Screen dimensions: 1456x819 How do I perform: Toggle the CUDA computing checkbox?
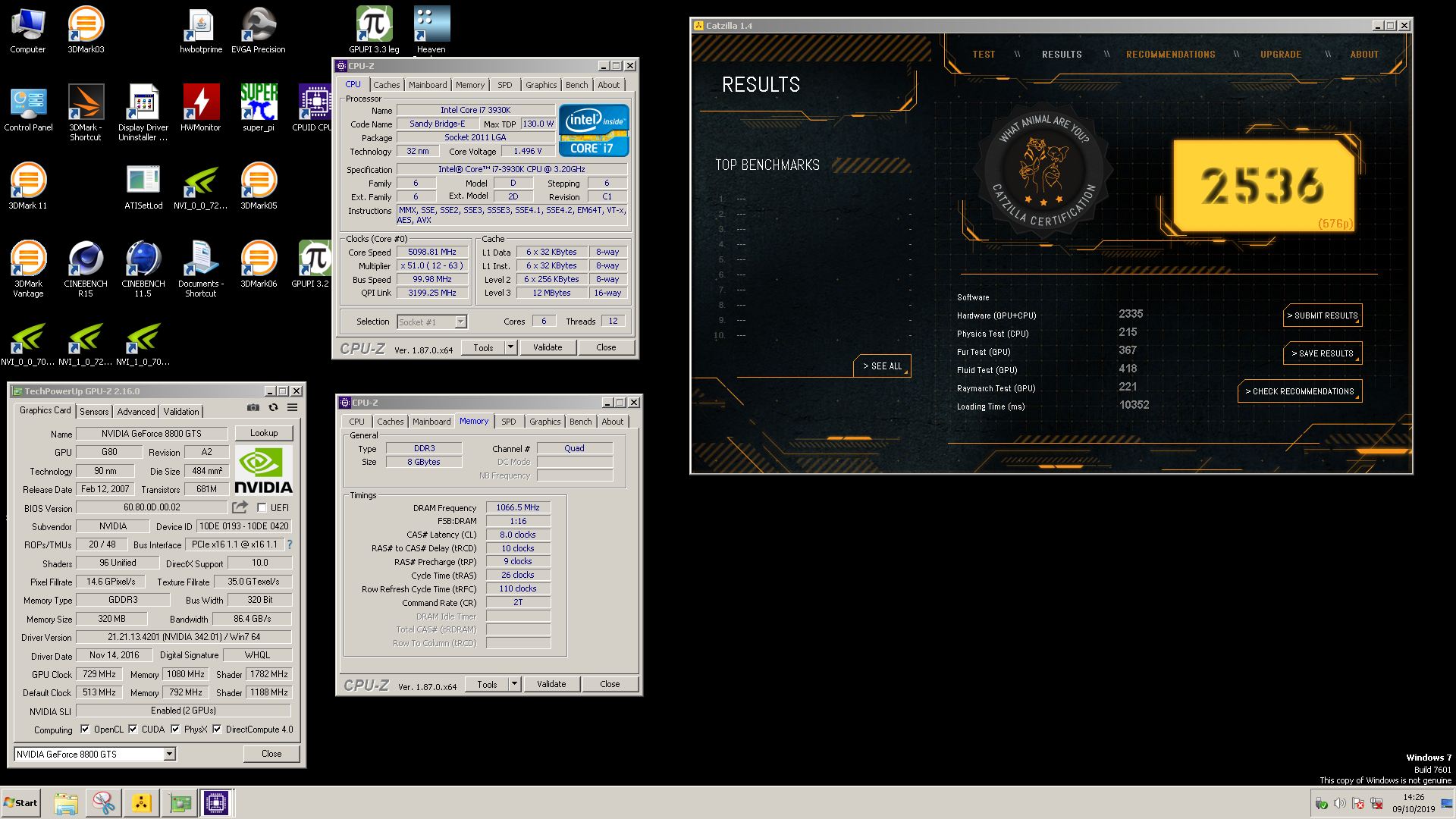(x=133, y=729)
